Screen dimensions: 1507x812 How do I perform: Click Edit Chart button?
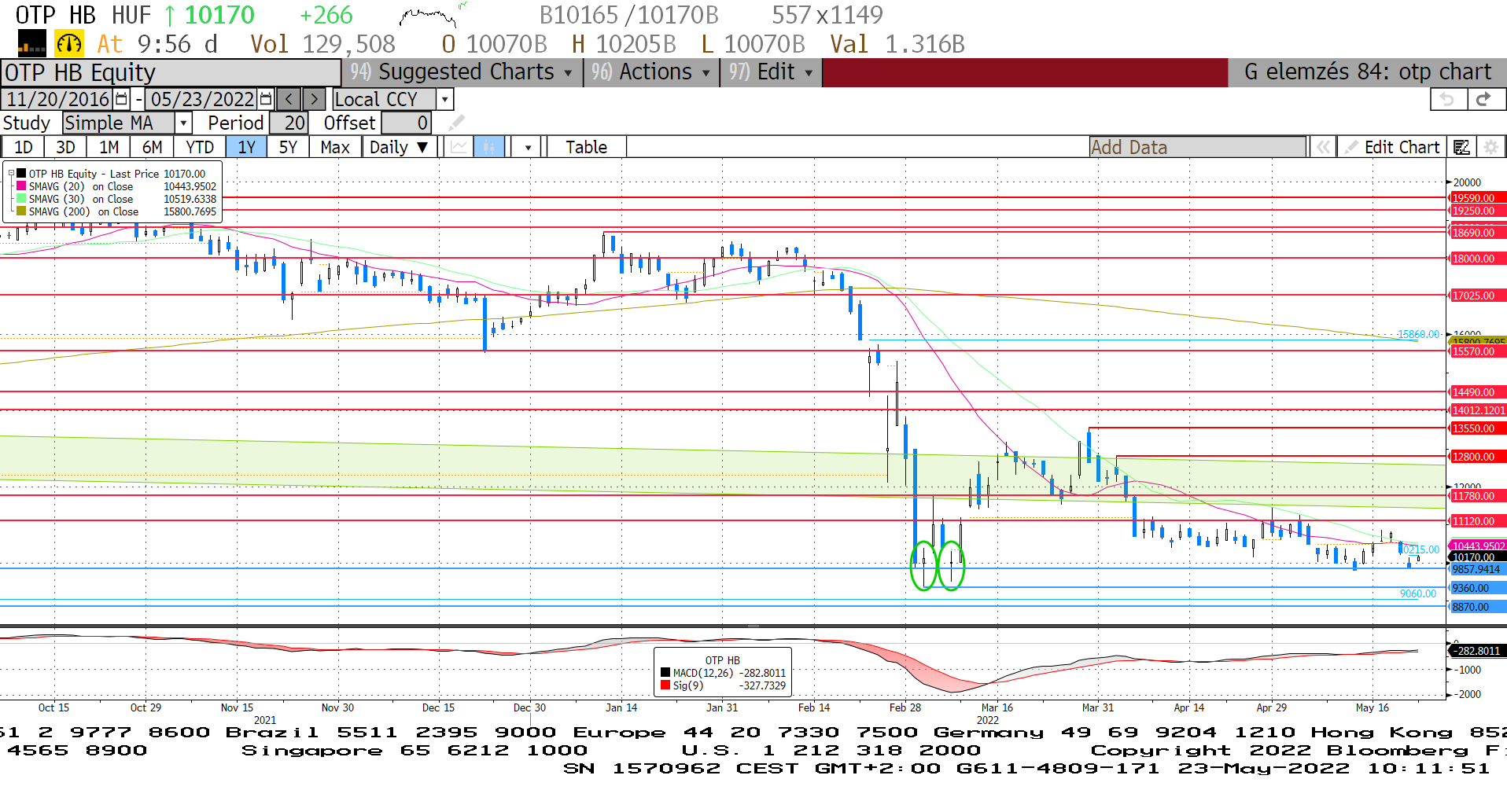1393,147
